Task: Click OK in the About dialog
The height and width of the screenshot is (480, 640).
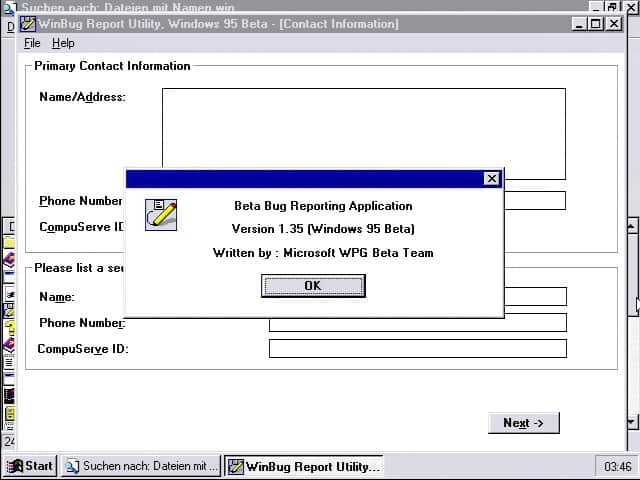Action: (x=313, y=286)
